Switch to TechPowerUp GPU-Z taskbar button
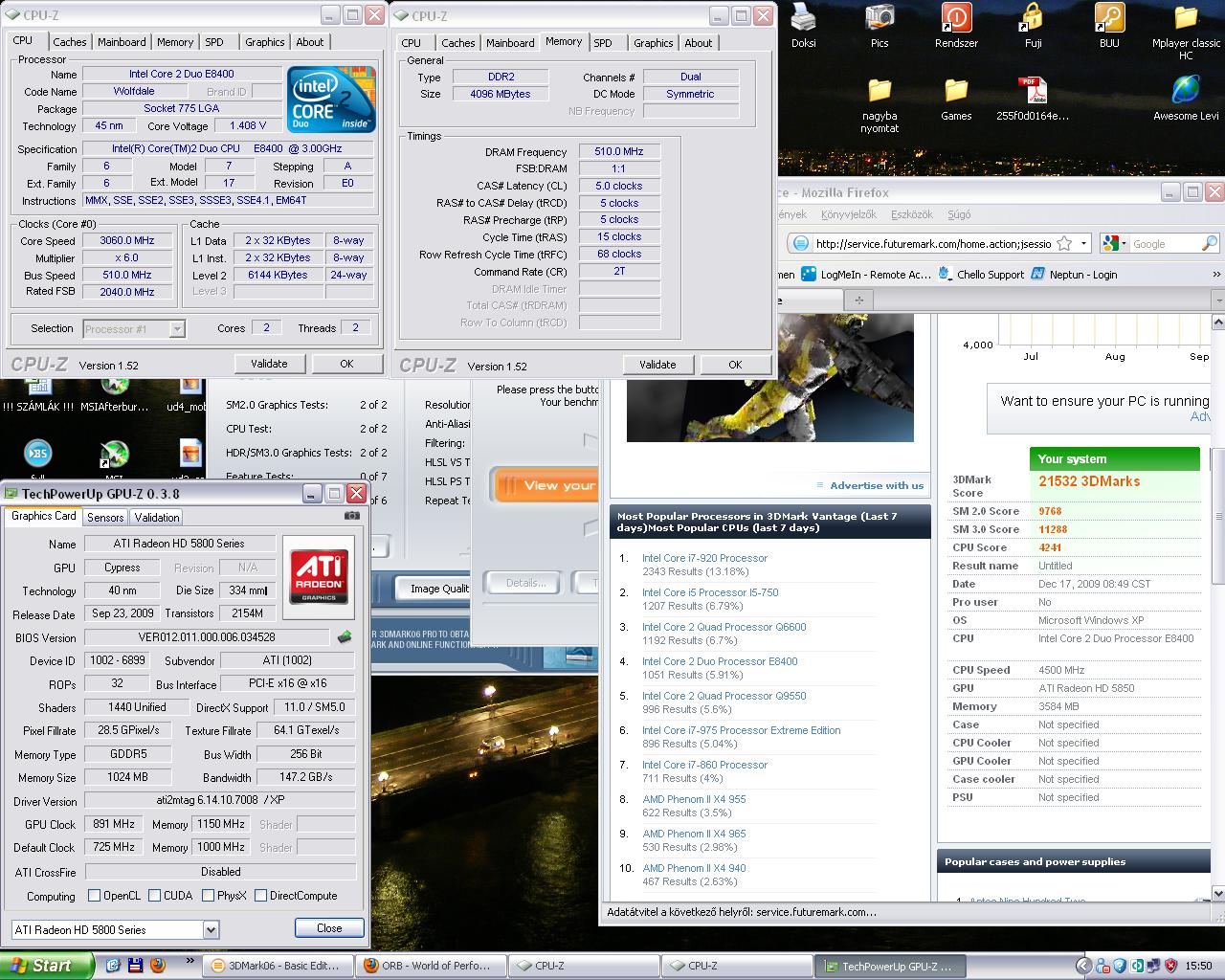Viewport: 1225px width, 980px height. tap(889, 966)
